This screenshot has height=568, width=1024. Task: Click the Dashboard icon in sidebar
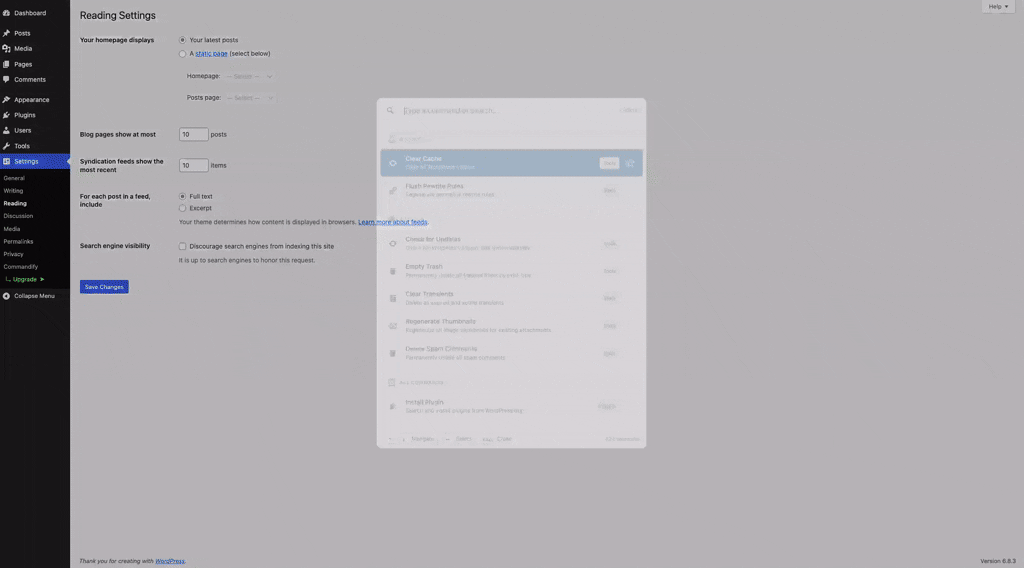point(7,13)
